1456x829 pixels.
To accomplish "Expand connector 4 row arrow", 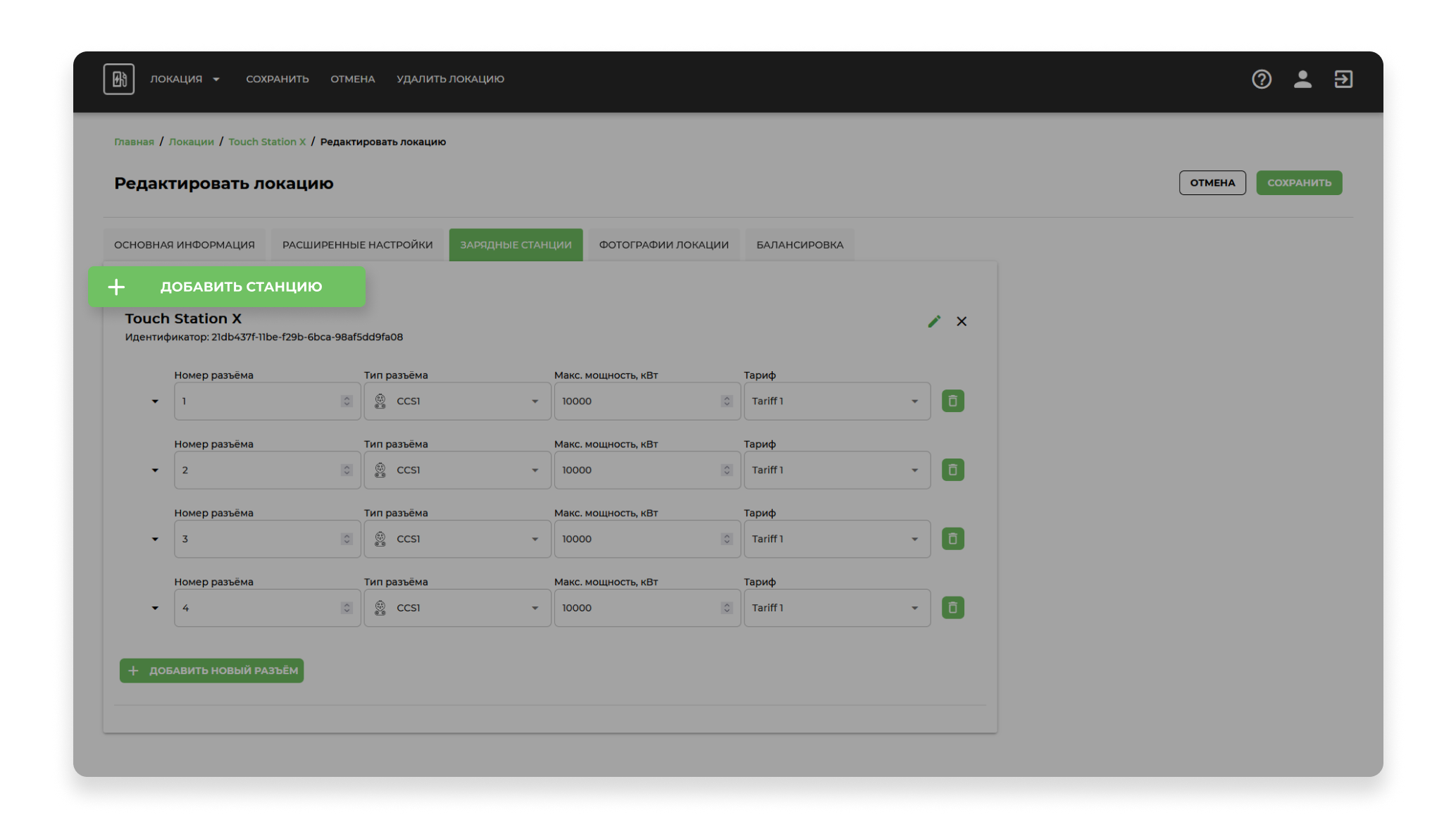I will pos(155,609).
